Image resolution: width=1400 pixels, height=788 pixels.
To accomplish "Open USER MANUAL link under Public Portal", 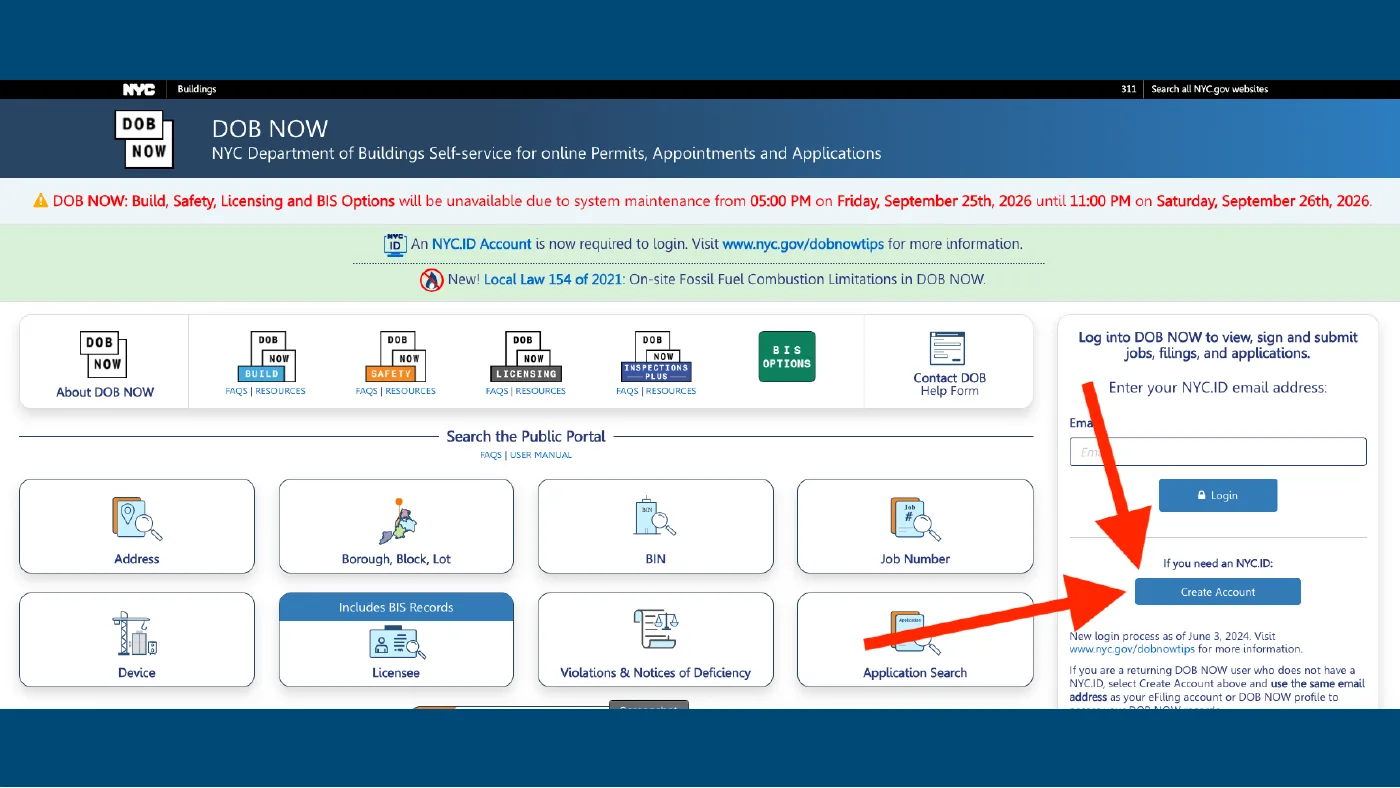I will (541, 455).
